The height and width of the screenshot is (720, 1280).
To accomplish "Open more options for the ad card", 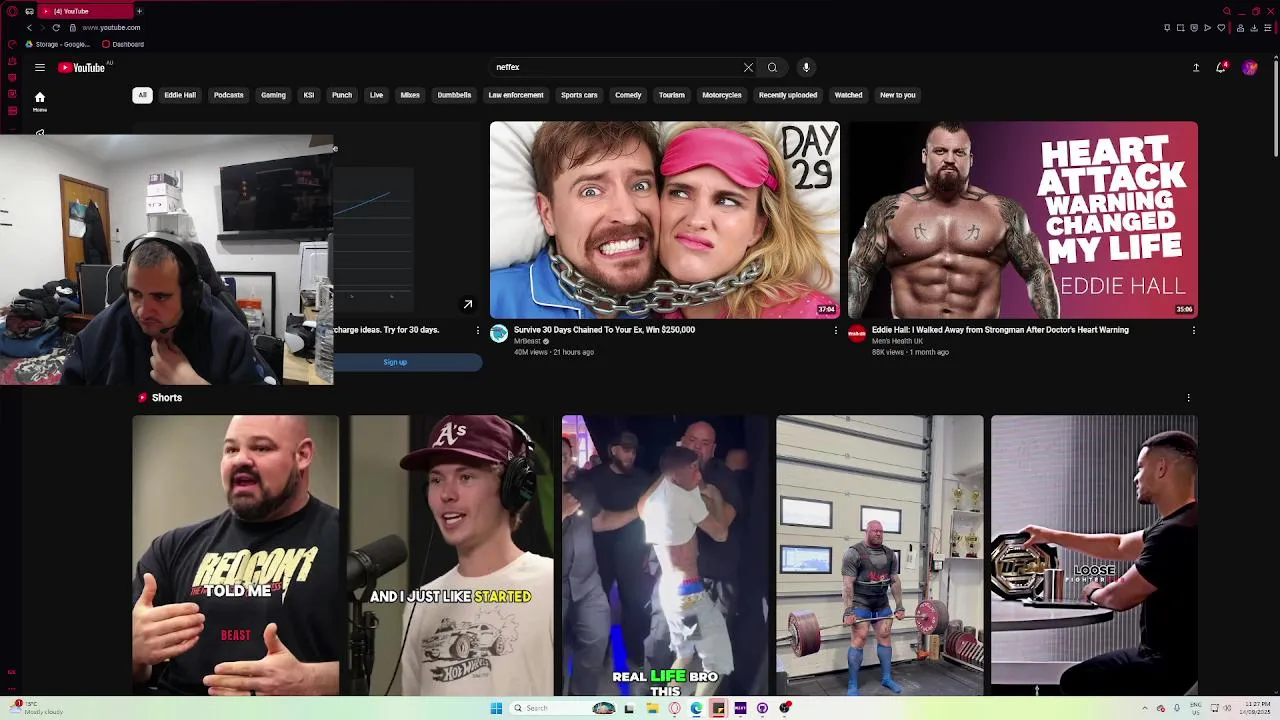I will coord(477,330).
